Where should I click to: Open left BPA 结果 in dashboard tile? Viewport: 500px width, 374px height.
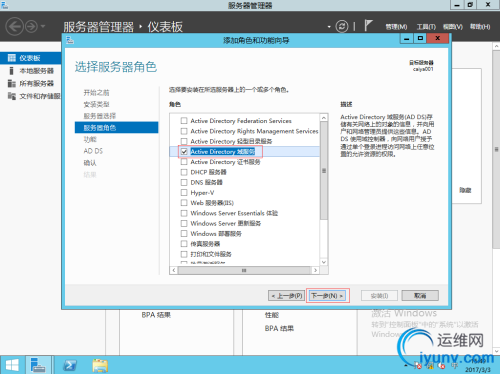coord(156,315)
